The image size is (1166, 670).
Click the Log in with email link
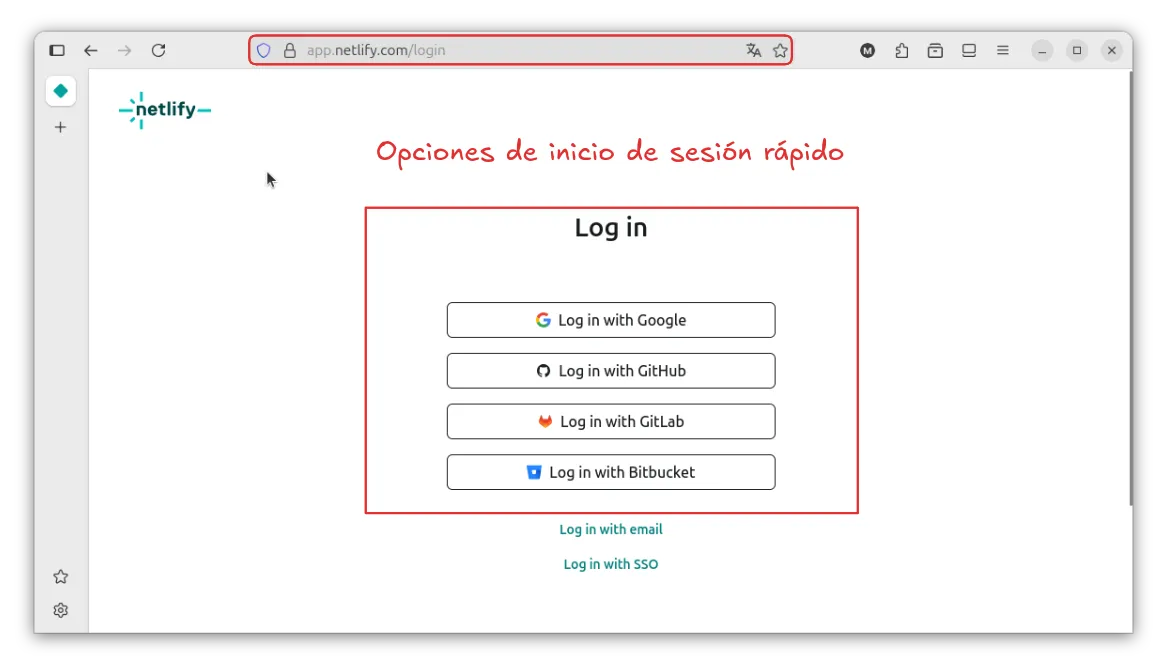point(610,529)
